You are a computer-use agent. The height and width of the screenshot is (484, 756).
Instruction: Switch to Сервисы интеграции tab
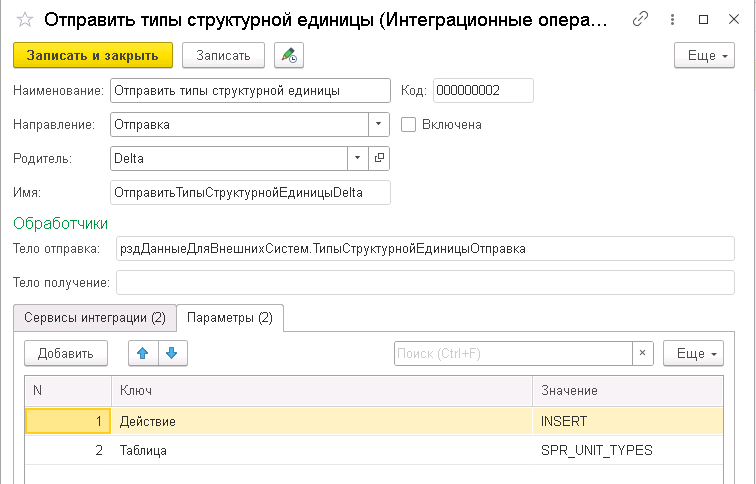coord(95,318)
